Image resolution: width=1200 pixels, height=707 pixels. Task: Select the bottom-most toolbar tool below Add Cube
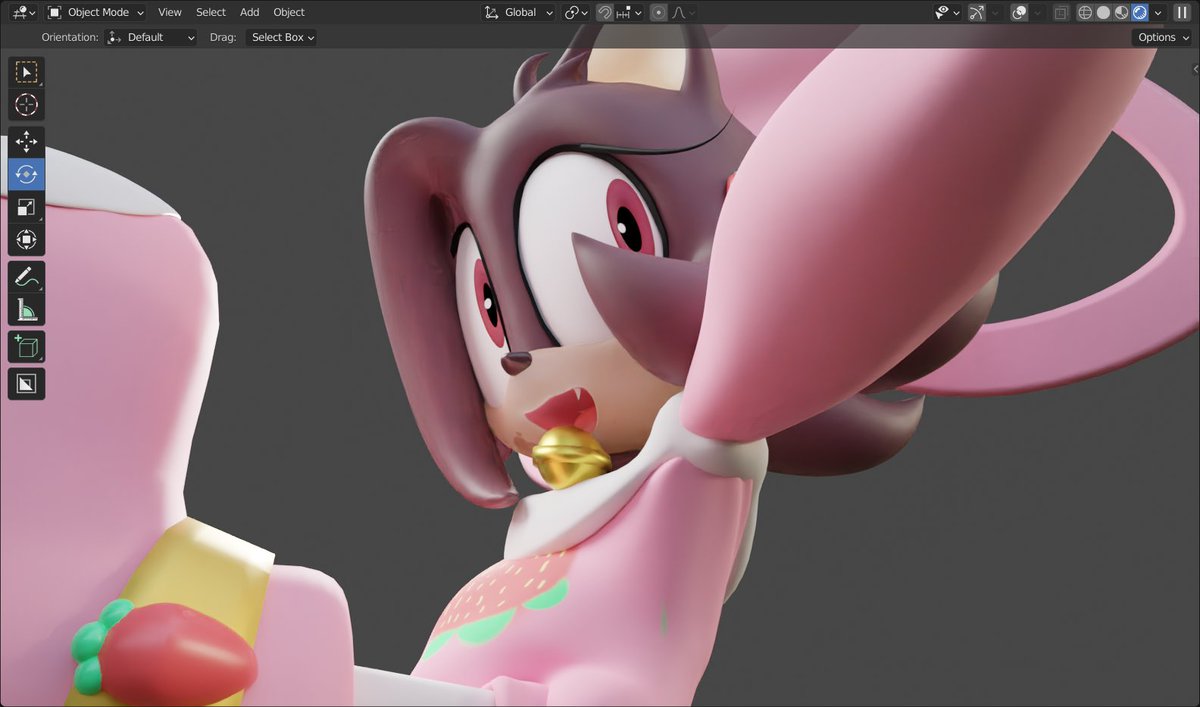26,383
